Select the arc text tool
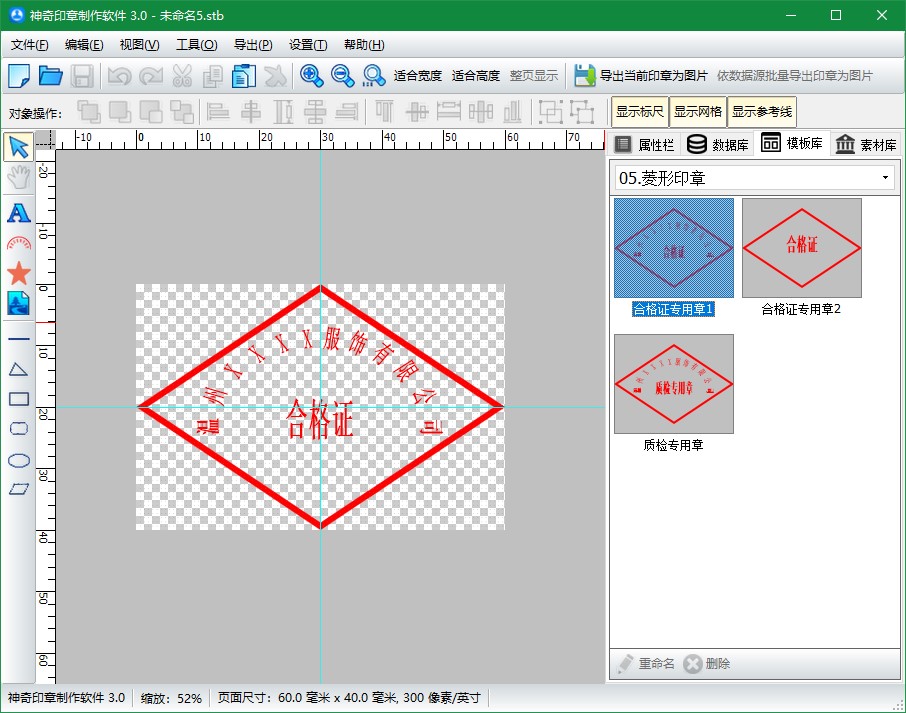Screen dimensions: 906x713 (x=18, y=243)
